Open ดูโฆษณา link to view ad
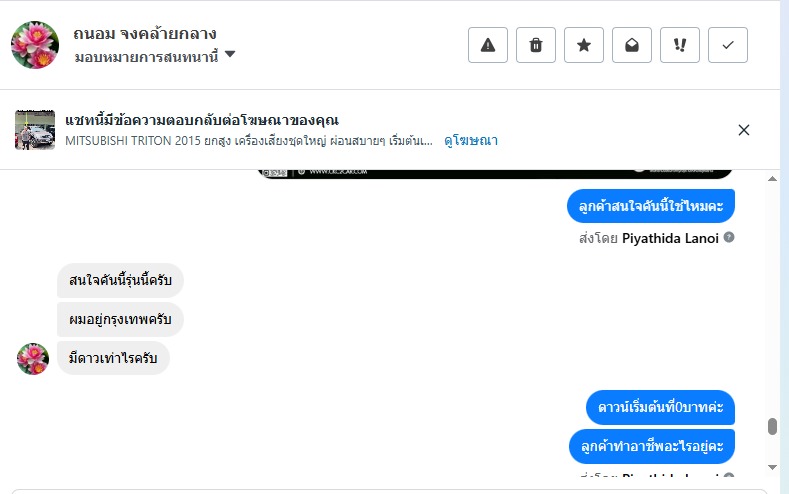The image size is (789, 494). tap(471, 141)
